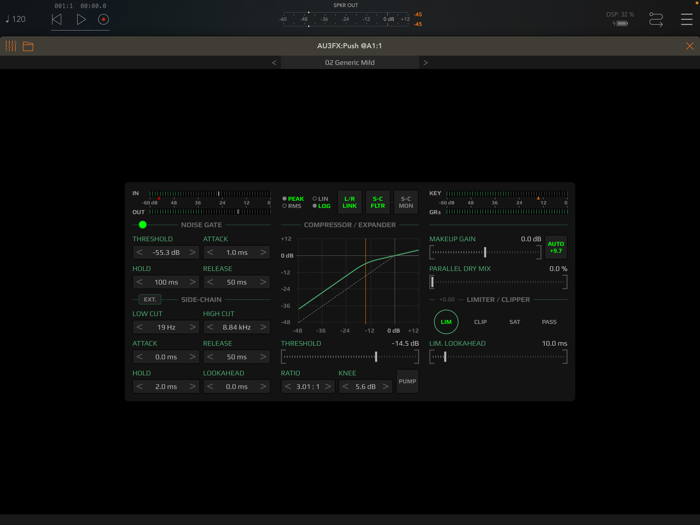700x525 pixels.
Task: Decrease High Cut 8.84 kHz
Action: (x=210, y=327)
